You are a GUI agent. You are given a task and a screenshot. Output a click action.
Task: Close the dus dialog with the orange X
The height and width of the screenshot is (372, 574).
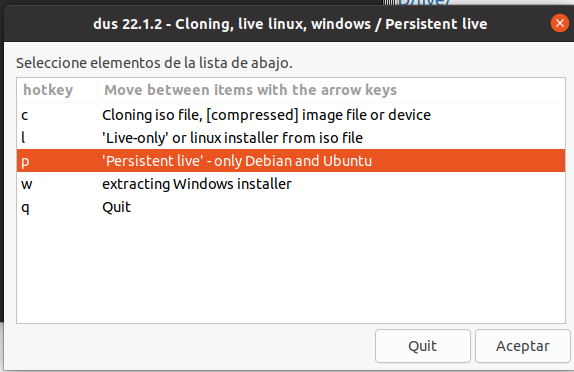[x=559, y=23]
